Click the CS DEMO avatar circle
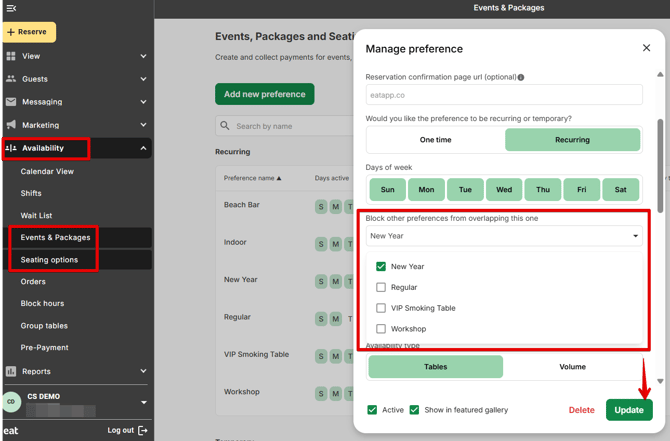670x441 pixels. 12,402
